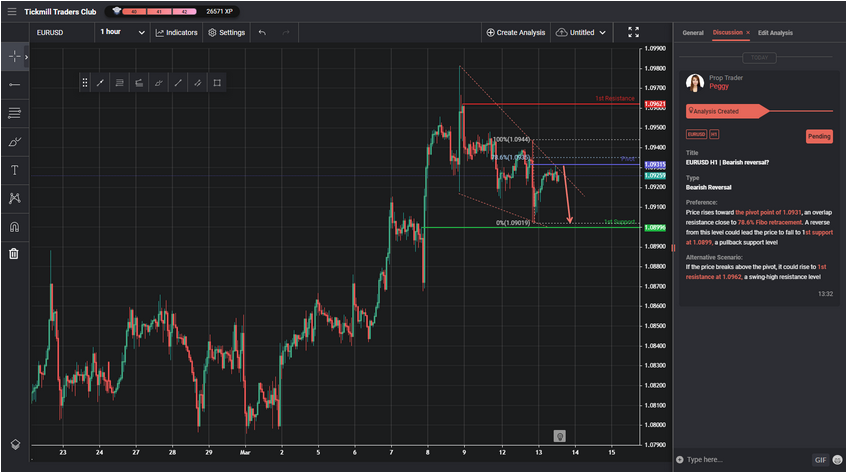Screen dimensions: 846x472
Task: Pick the parallel channel tool in floating toolbar
Action: point(197,83)
